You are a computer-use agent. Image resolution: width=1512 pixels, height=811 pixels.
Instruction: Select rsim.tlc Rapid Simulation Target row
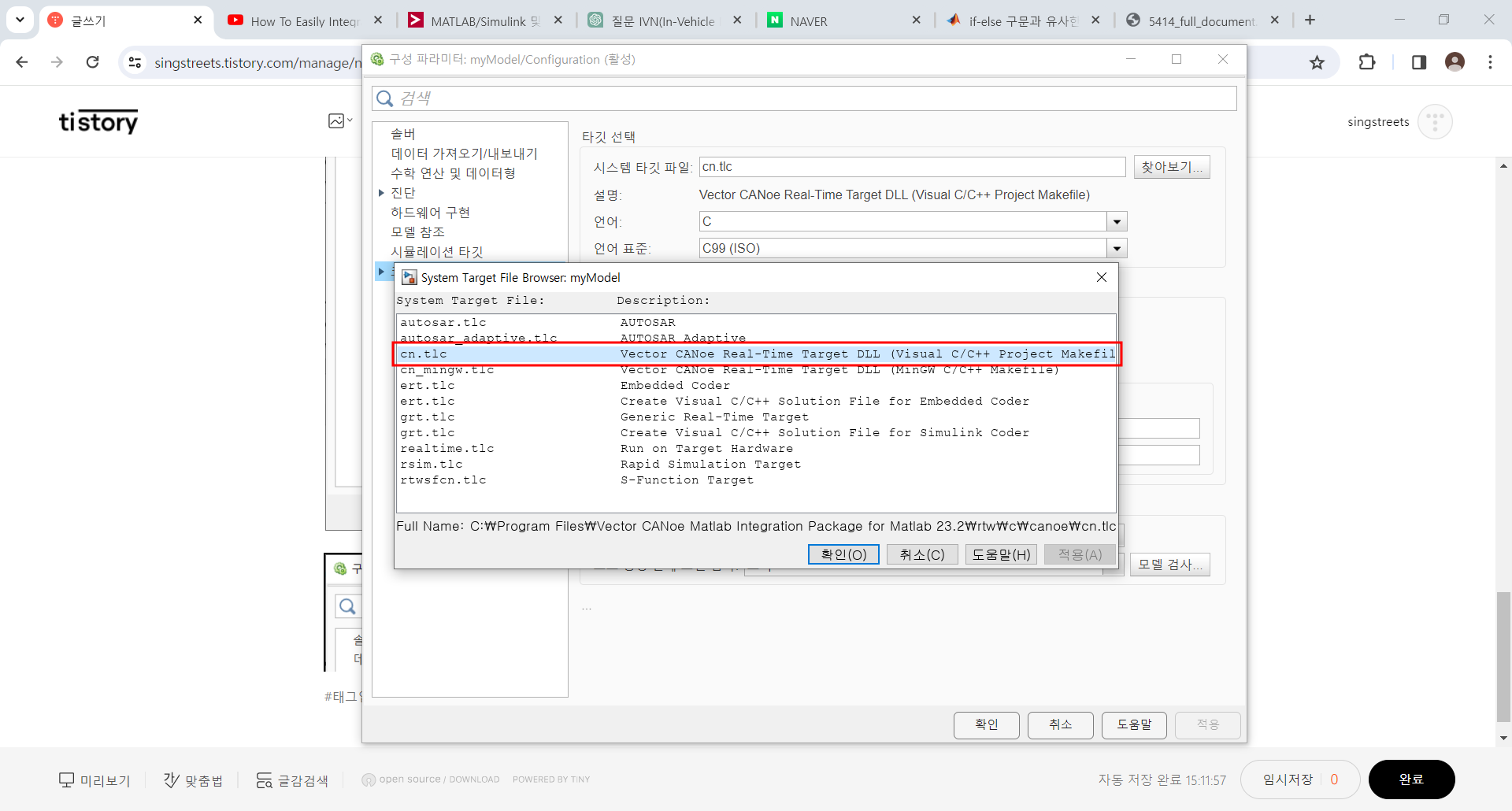[756, 465]
